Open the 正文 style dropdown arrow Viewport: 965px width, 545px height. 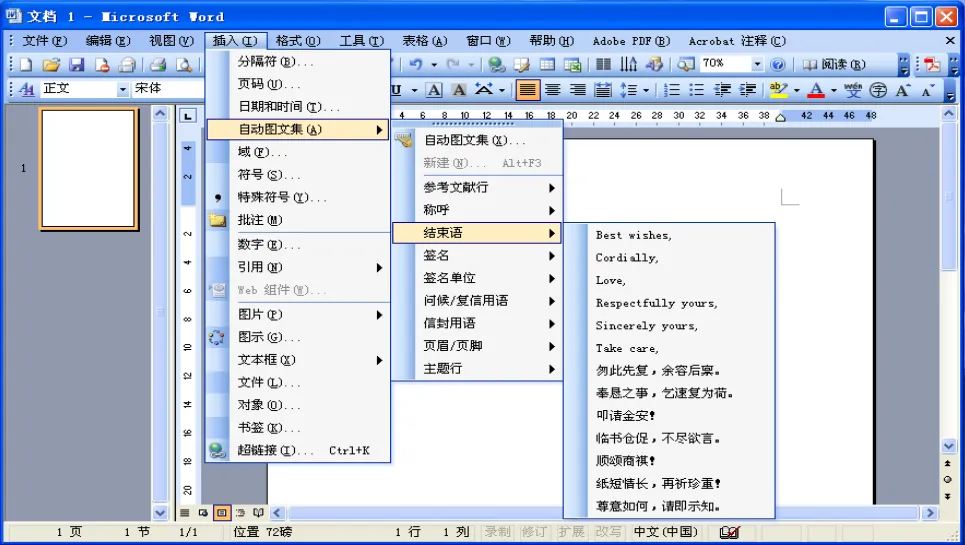[122, 89]
